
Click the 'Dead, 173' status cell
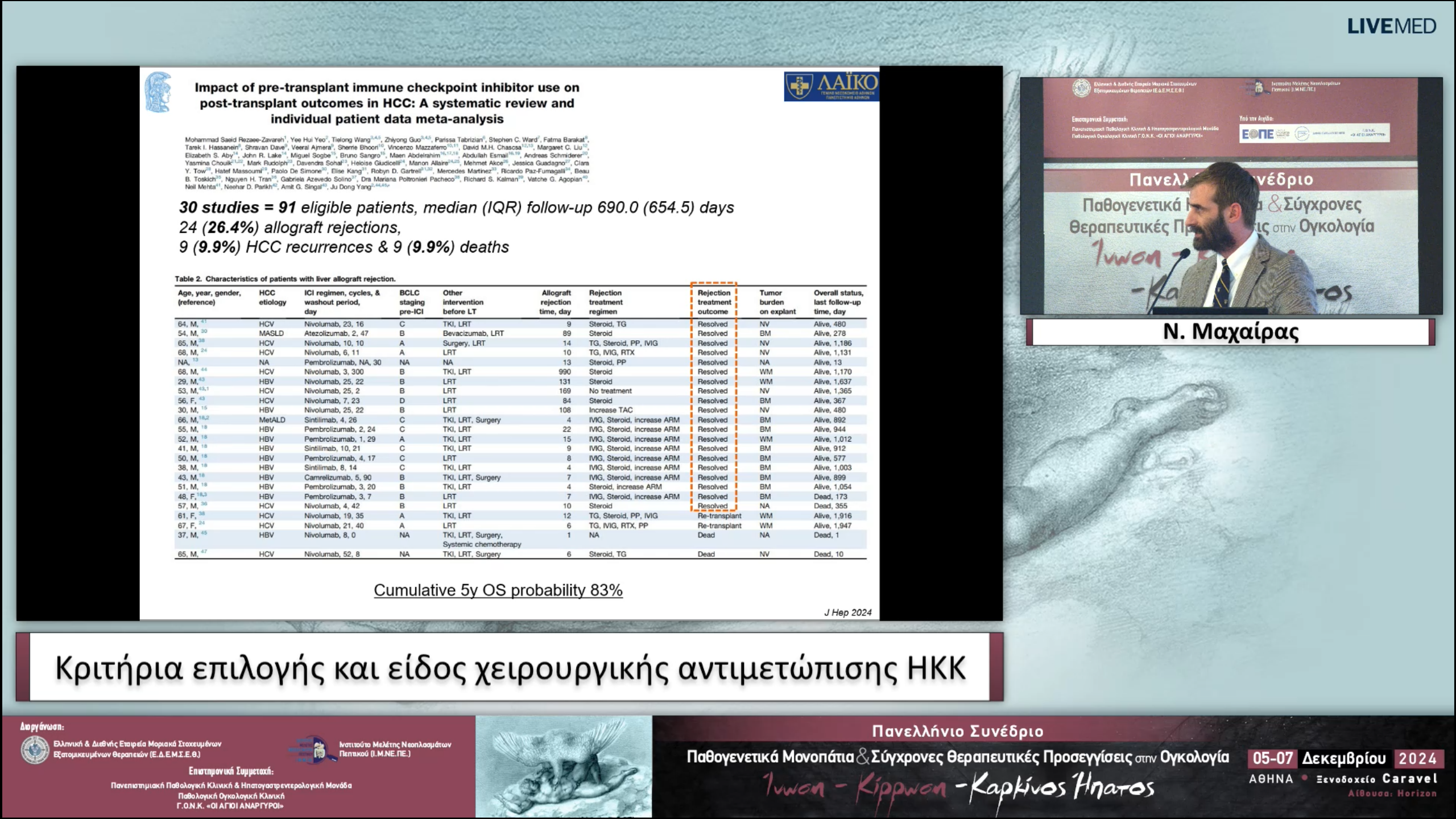pos(830,497)
